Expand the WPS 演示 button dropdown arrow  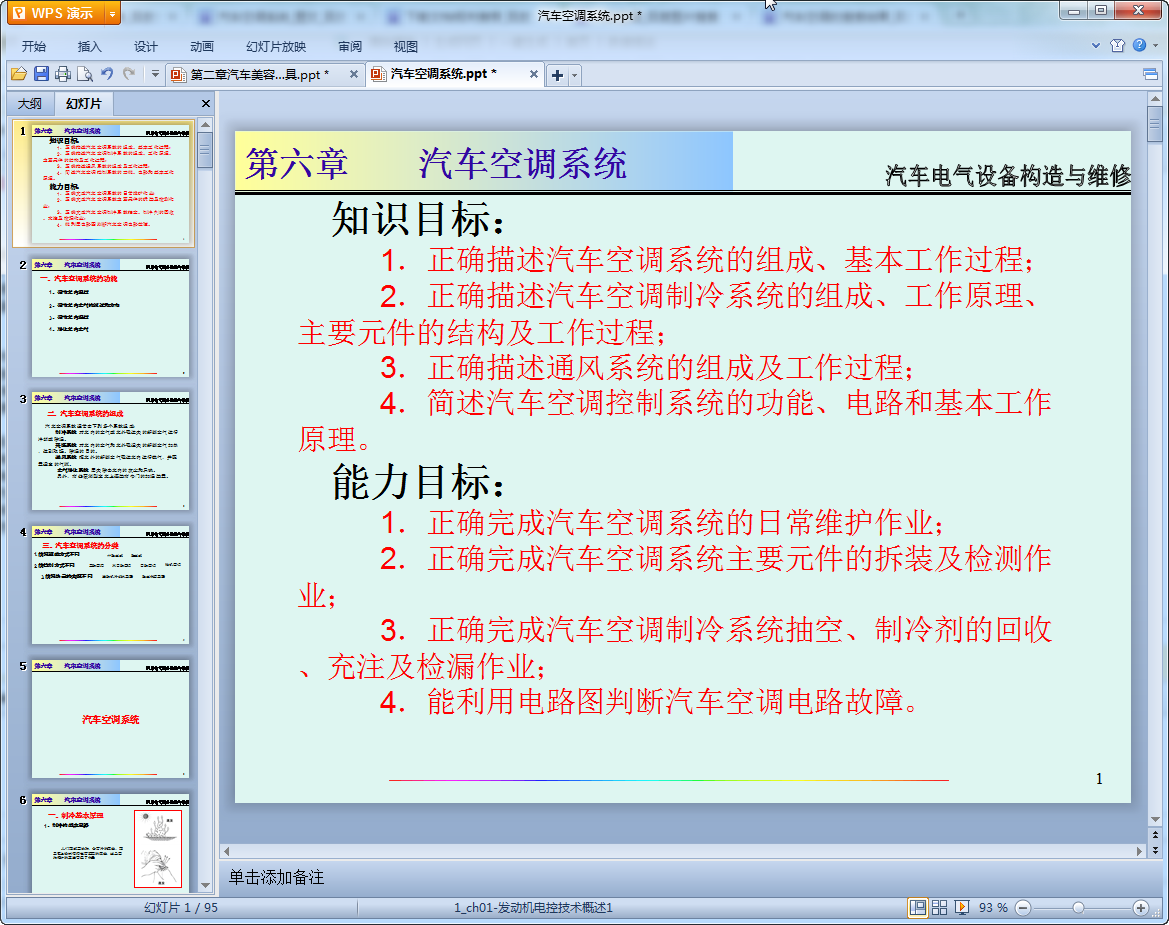point(113,13)
